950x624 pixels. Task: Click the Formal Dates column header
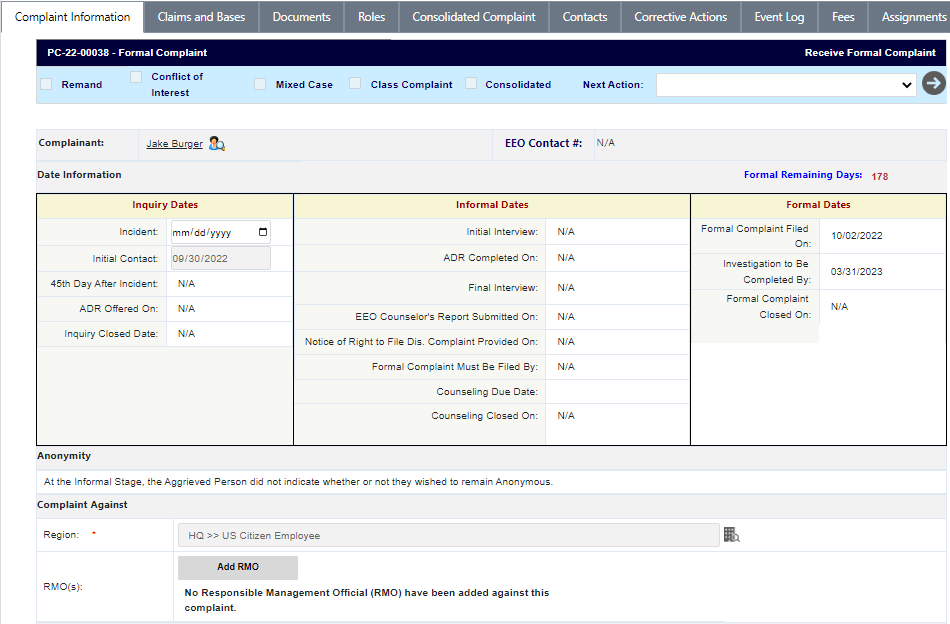(818, 205)
